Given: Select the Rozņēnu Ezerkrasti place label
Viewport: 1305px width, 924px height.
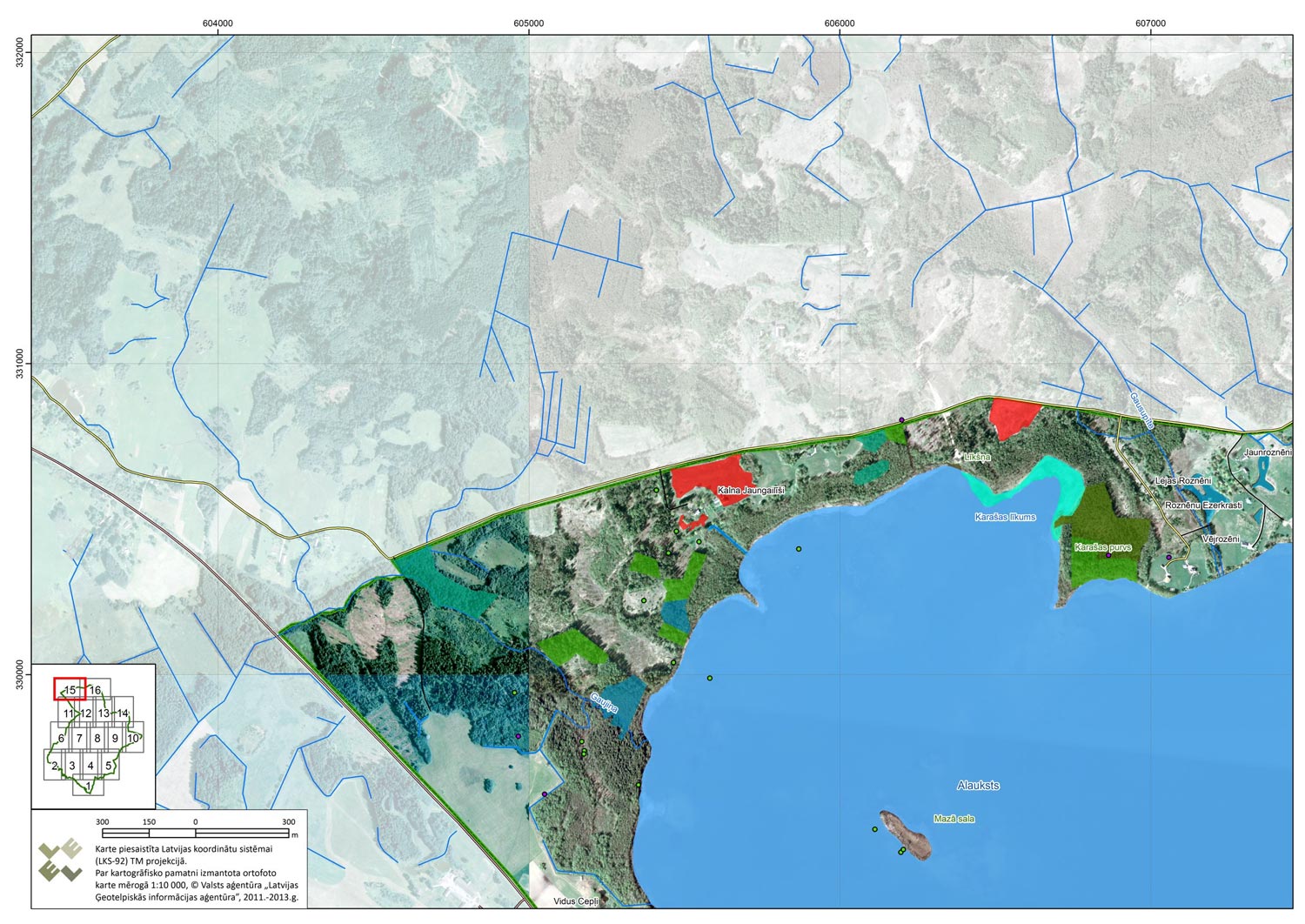Looking at the screenshot, I should coord(1203,505).
